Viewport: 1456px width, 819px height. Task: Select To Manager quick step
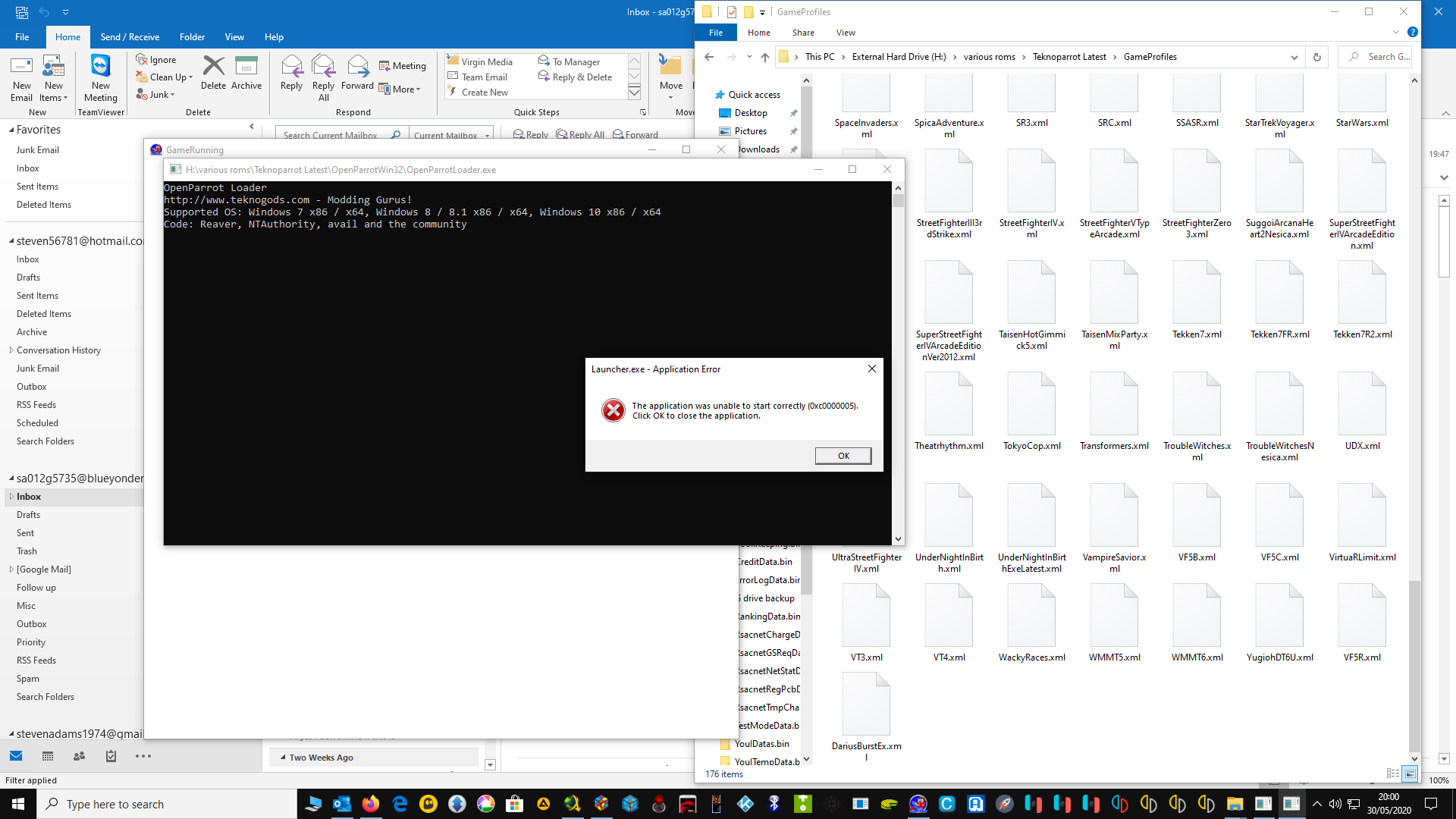click(570, 61)
